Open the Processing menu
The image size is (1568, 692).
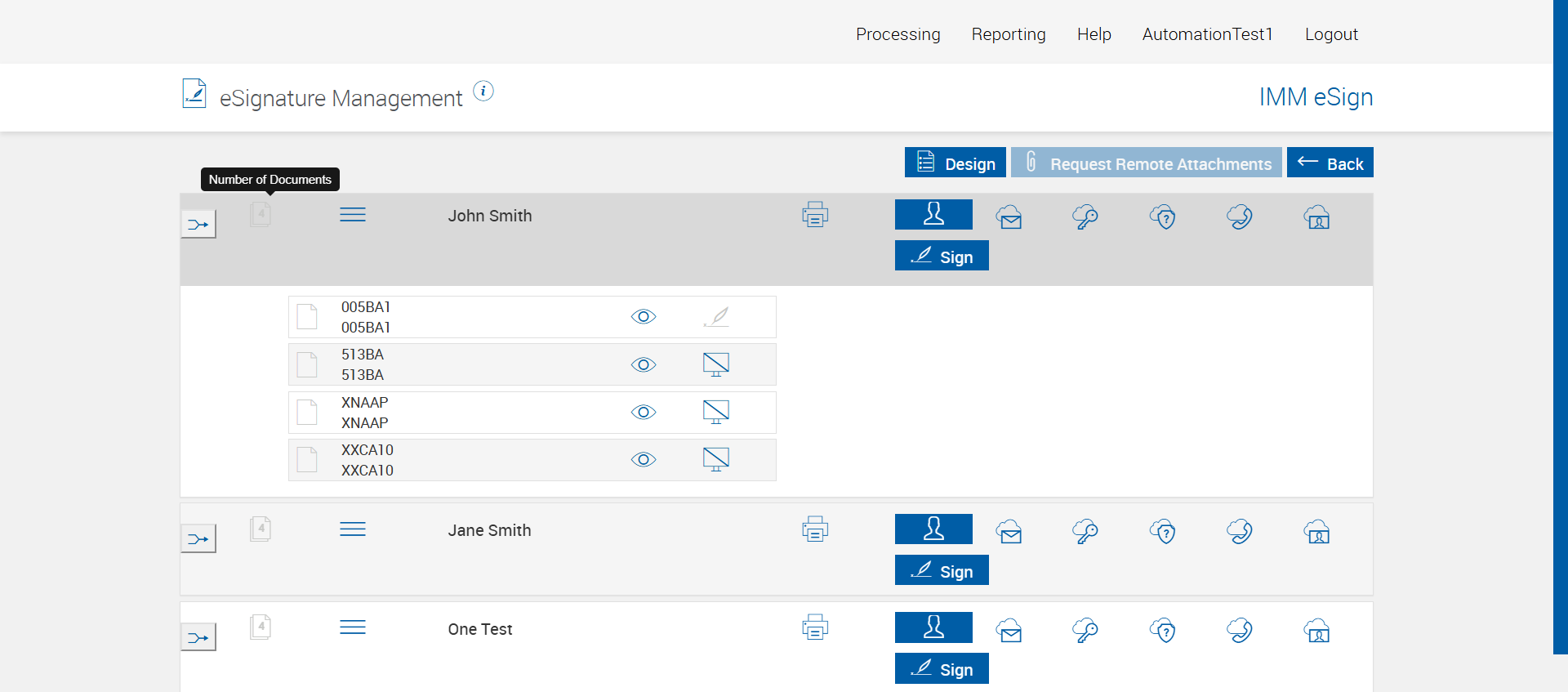coord(898,34)
